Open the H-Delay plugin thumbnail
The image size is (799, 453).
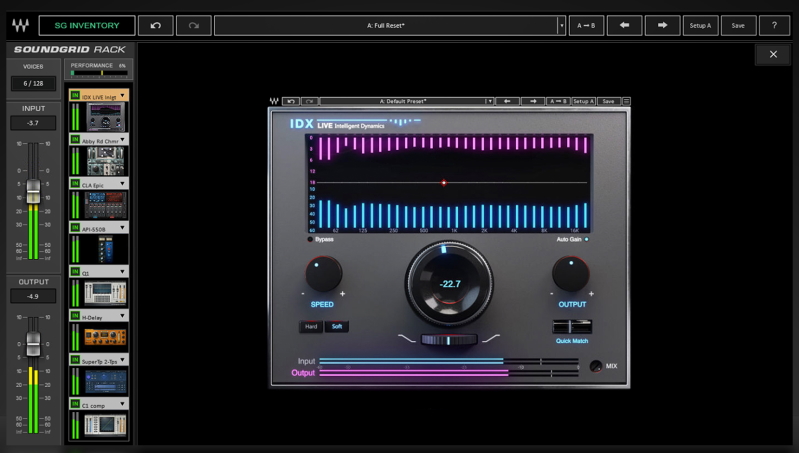(105, 337)
